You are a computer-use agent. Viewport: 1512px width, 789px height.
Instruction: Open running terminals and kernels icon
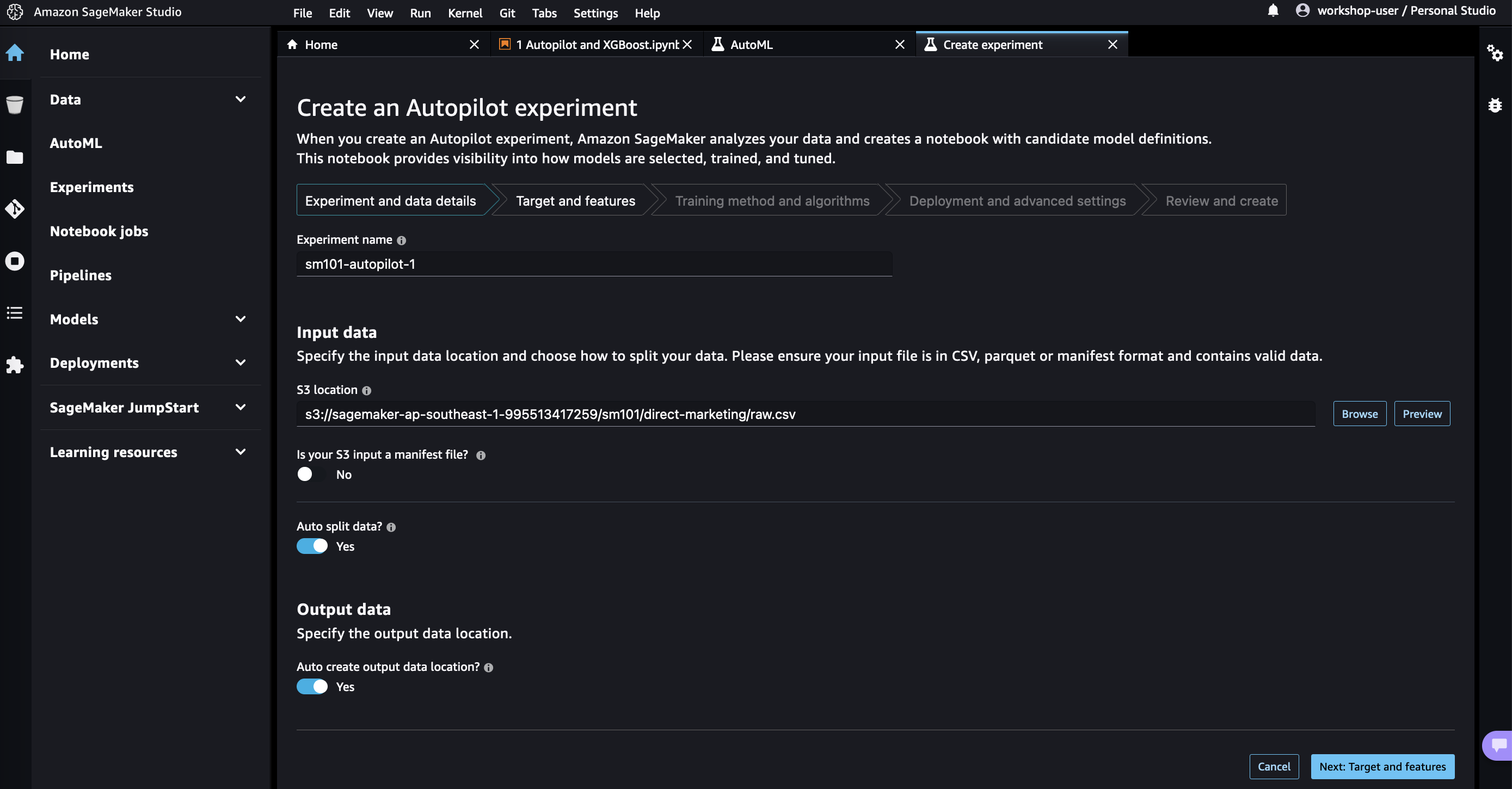point(15,261)
